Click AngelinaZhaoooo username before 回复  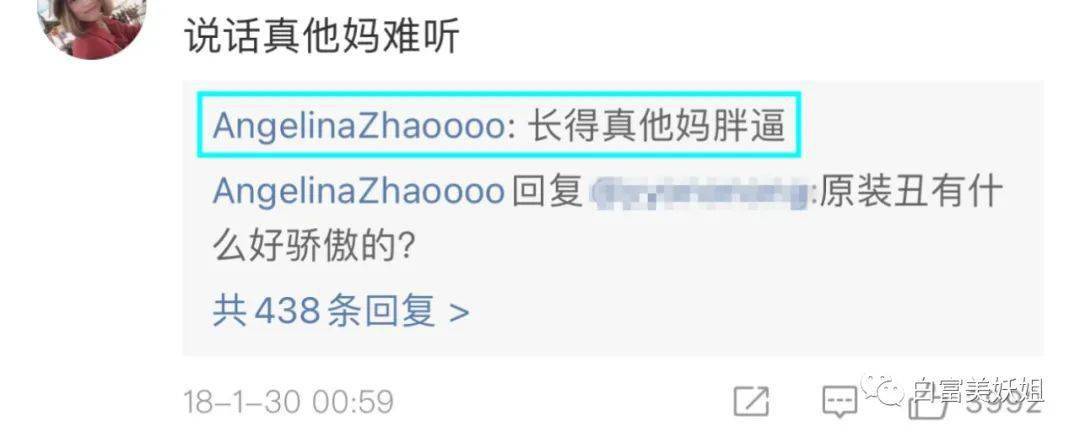[x=358, y=191]
